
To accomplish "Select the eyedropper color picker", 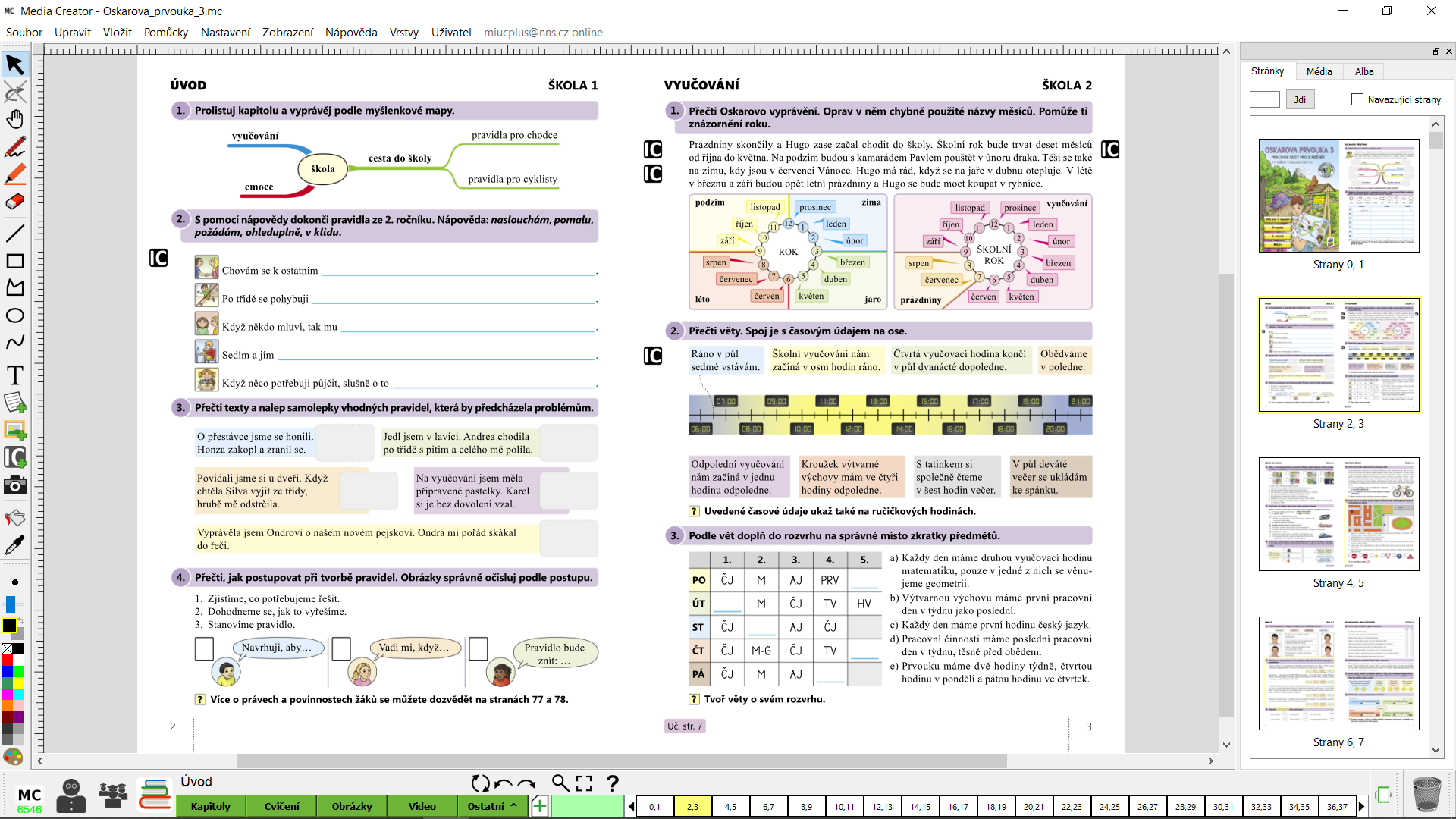I will click(14, 545).
